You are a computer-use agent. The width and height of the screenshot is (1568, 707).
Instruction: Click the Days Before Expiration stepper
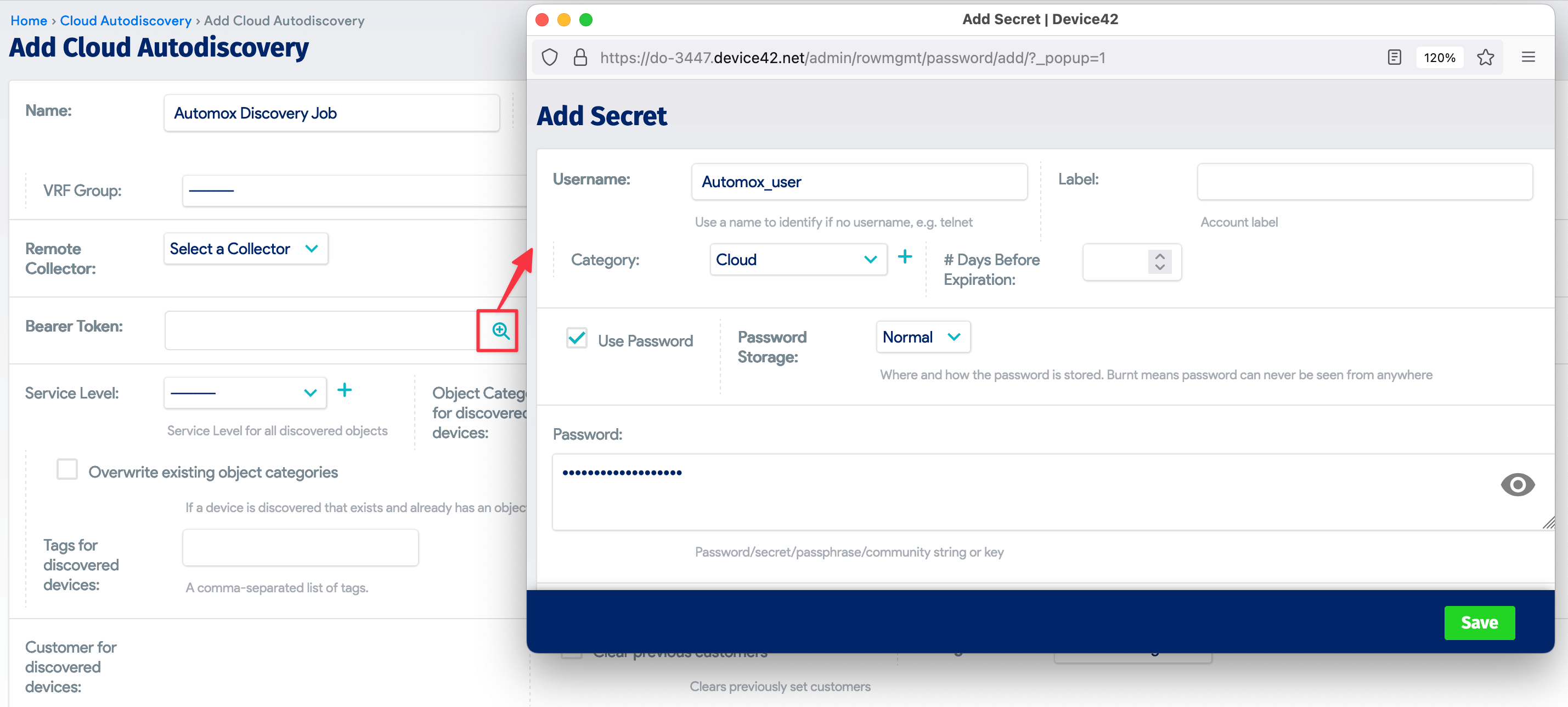click(x=1160, y=262)
